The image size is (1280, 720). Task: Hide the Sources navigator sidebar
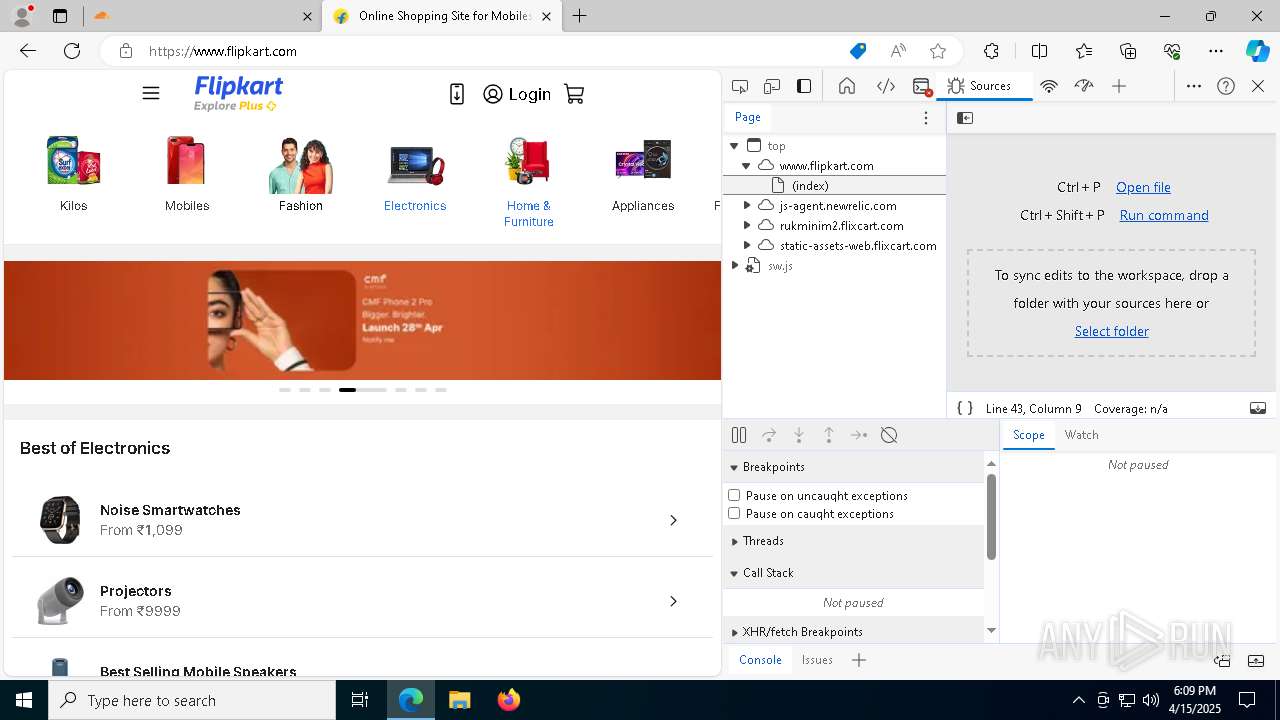(965, 118)
